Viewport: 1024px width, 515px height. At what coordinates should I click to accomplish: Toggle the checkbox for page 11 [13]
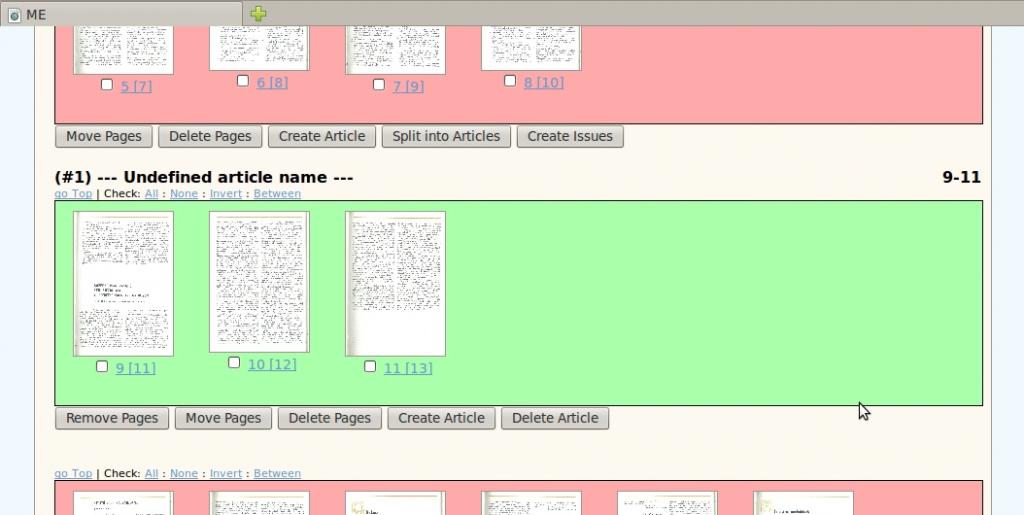click(x=370, y=367)
